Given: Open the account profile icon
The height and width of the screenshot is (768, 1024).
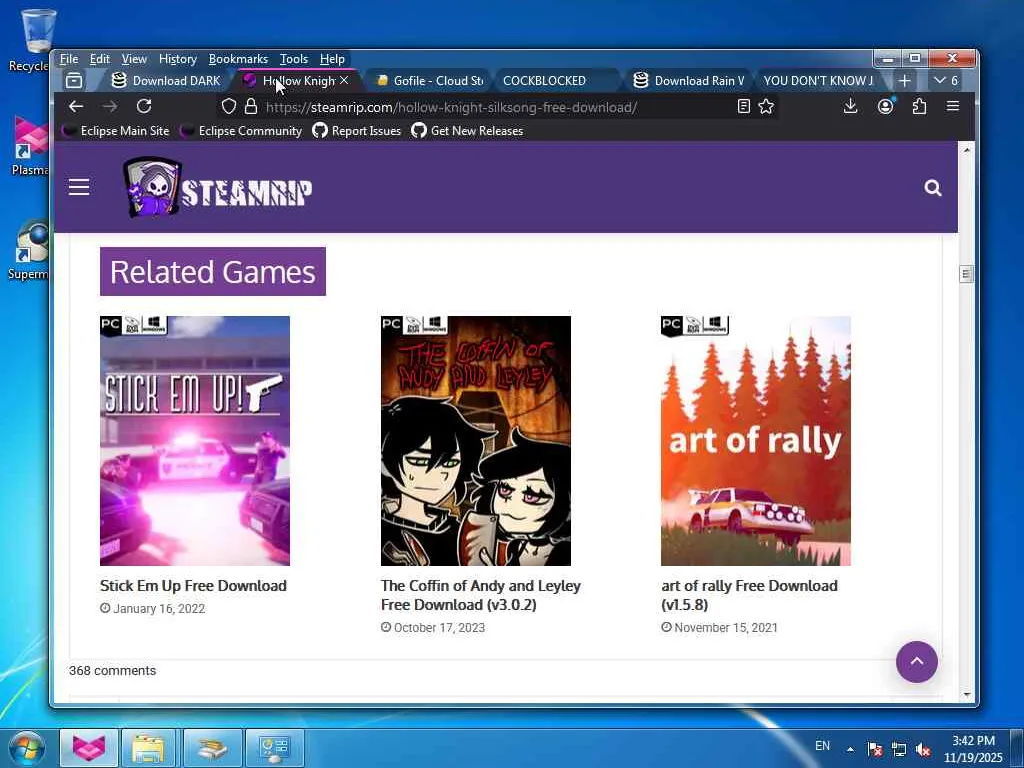Looking at the screenshot, I should pyautogui.click(x=885, y=106).
